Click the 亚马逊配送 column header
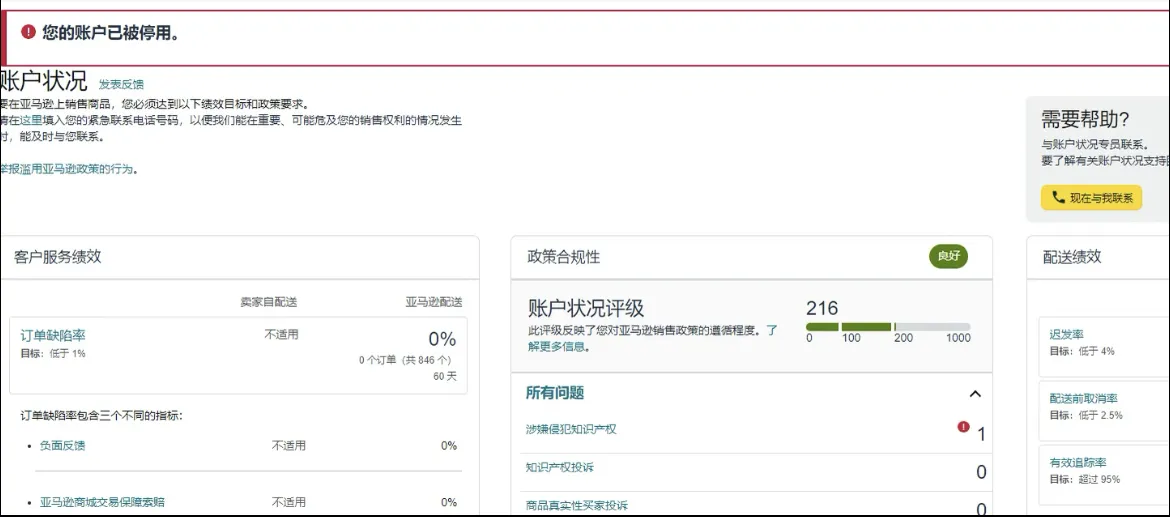 [x=434, y=302]
